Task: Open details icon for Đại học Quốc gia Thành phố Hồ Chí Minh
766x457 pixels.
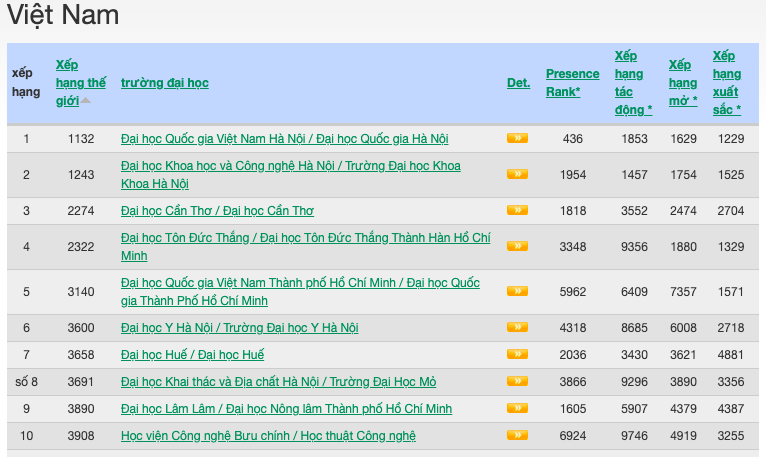Action: [x=517, y=291]
